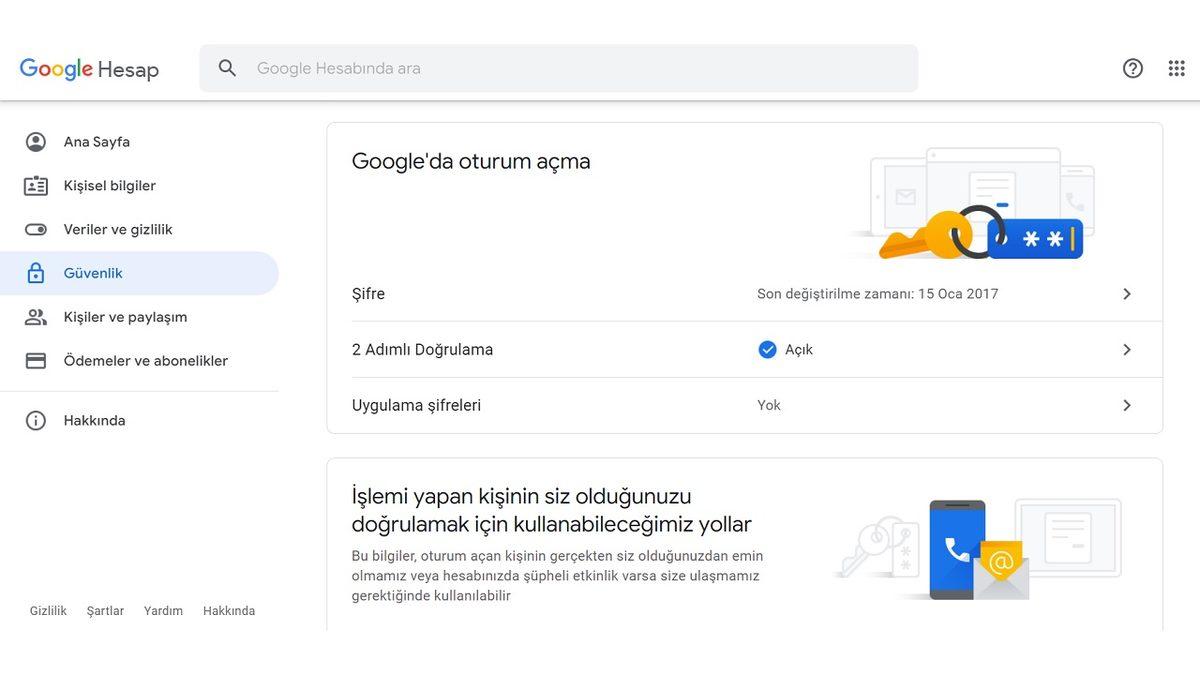
Task: Expand the Uygulama şifreleri chevron
Action: click(x=1126, y=405)
